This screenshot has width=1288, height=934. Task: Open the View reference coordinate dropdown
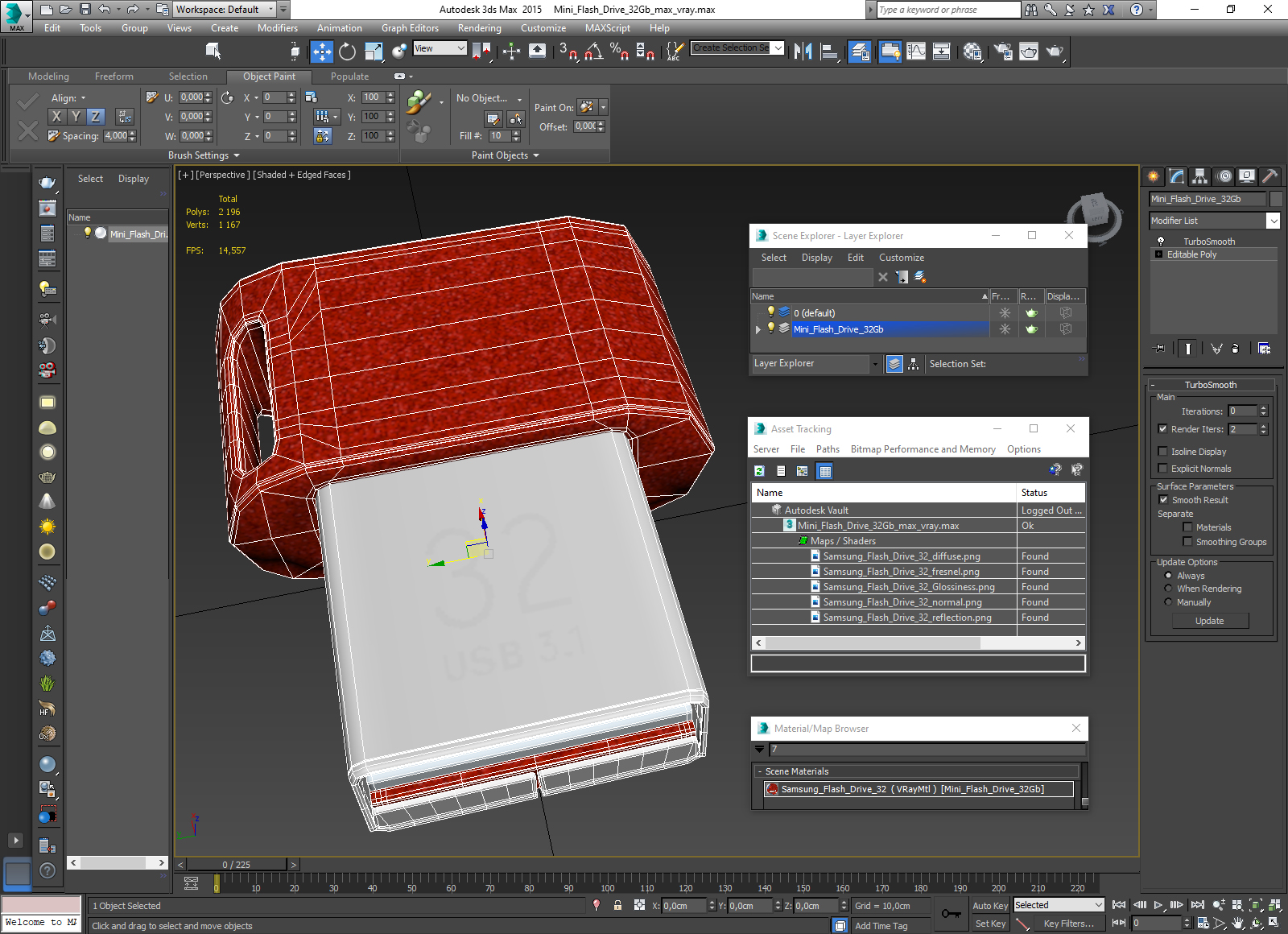pos(440,48)
